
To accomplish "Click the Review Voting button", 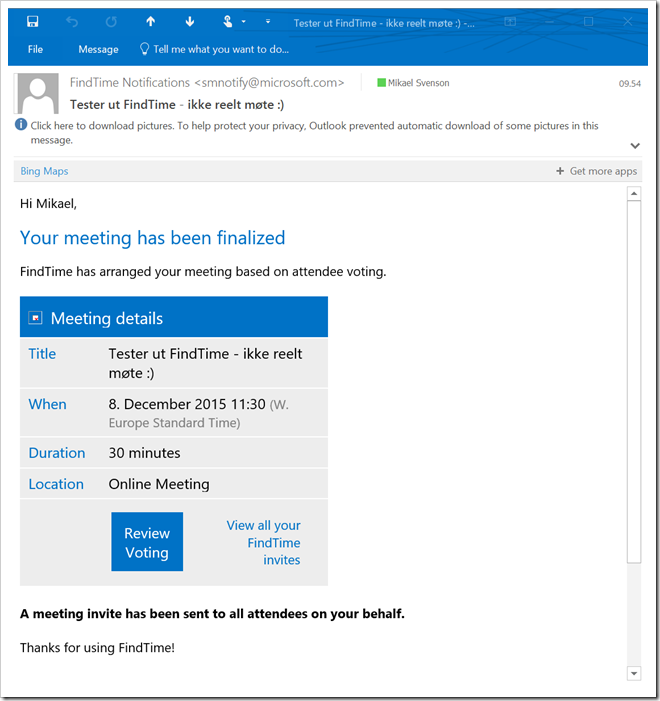I will (147, 541).
